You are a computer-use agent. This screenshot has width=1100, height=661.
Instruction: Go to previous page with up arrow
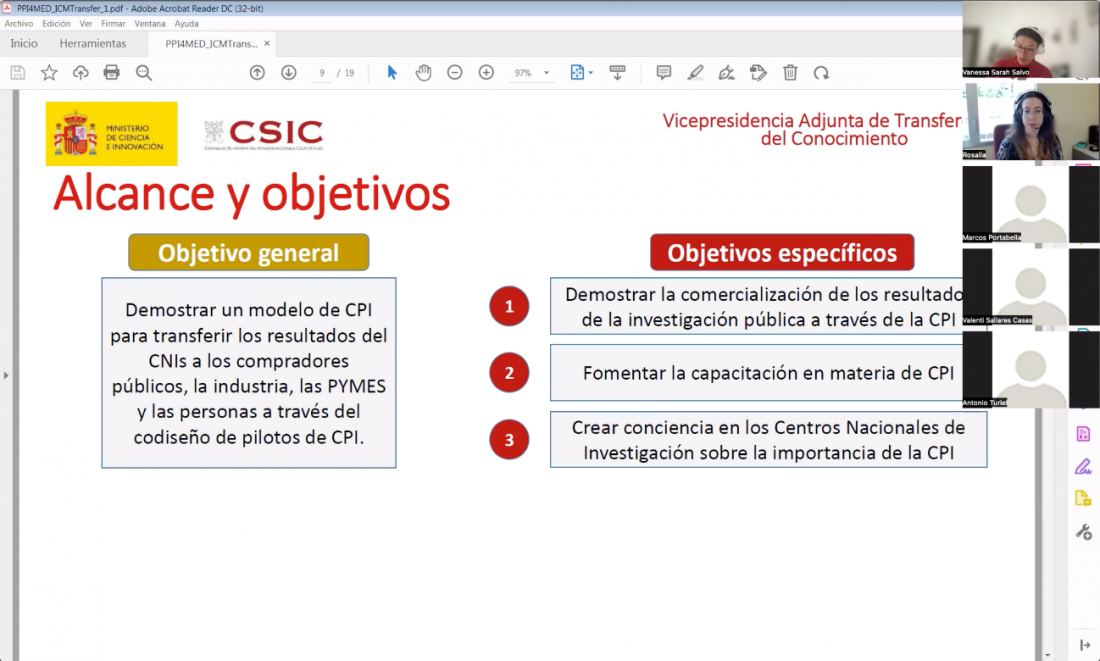pyautogui.click(x=257, y=72)
